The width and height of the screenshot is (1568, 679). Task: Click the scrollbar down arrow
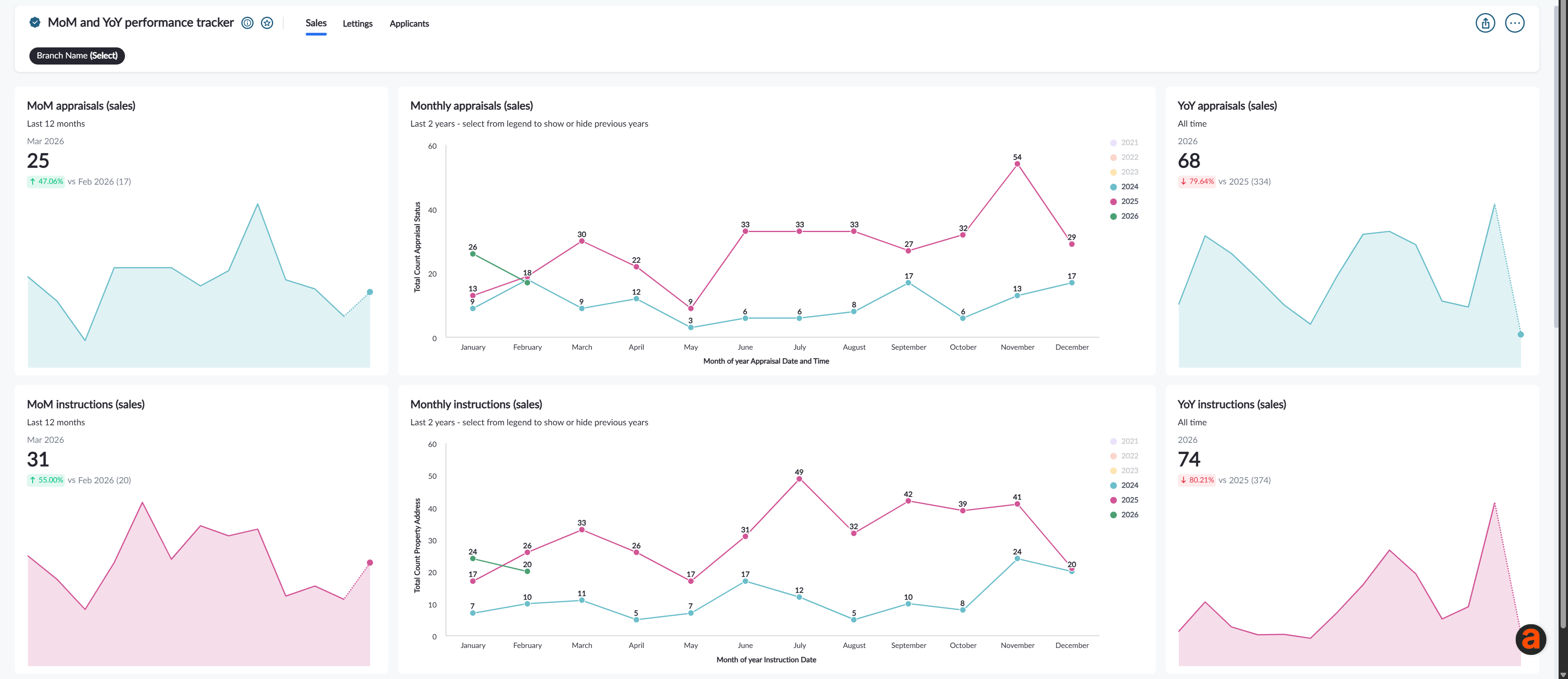[1563, 674]
